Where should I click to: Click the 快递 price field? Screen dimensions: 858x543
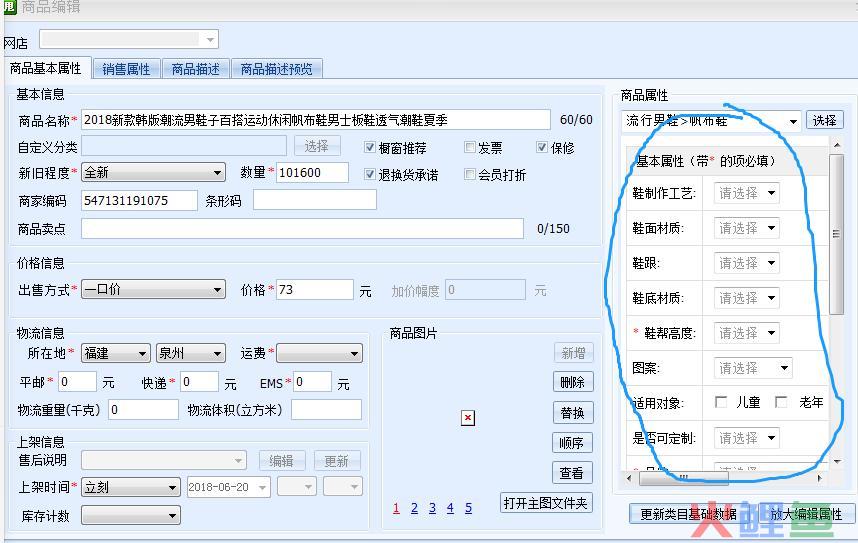tap(199, 382)
